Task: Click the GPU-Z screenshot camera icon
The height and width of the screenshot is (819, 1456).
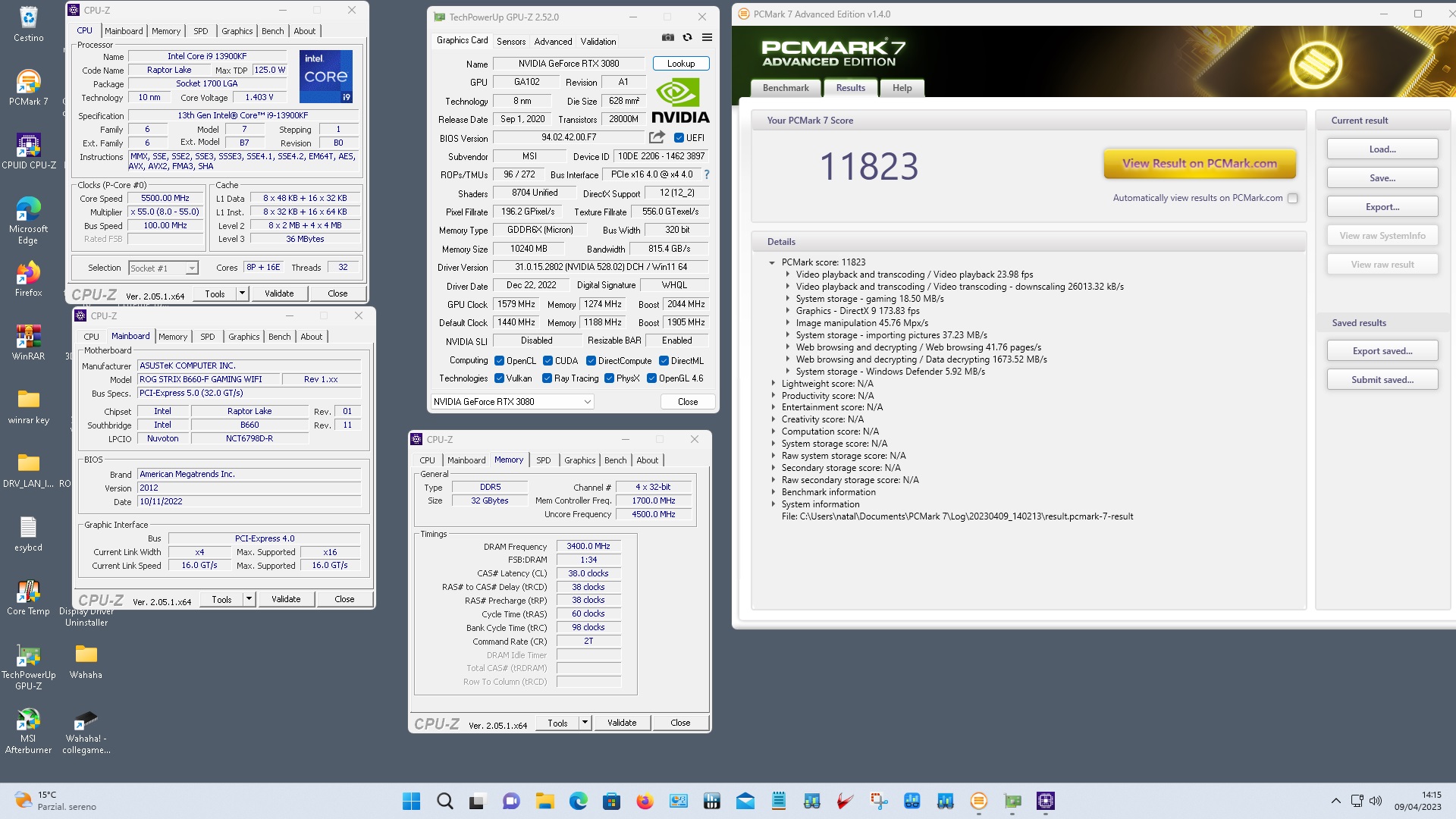Action: point(667,38)
